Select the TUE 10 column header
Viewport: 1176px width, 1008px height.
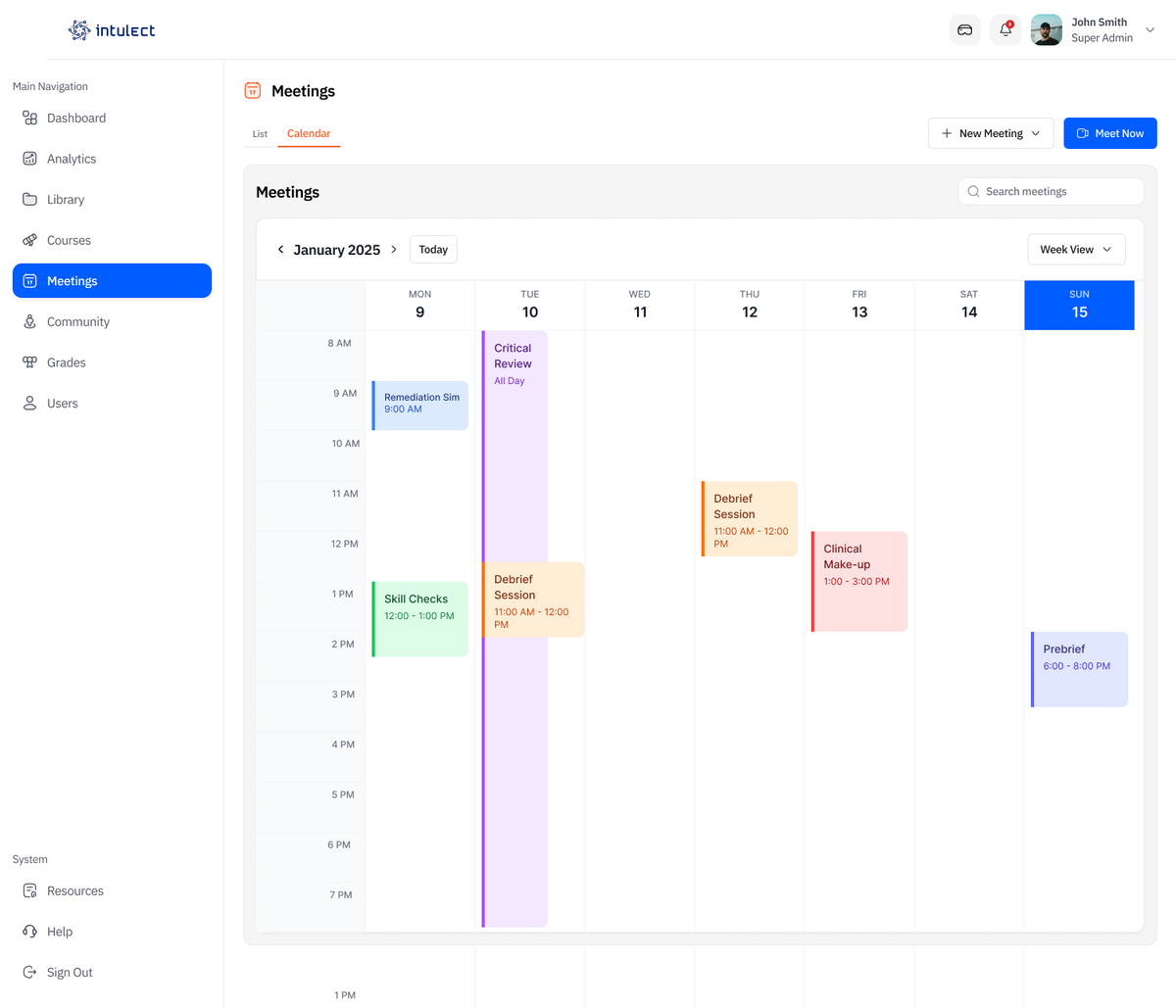click(530, 305)
